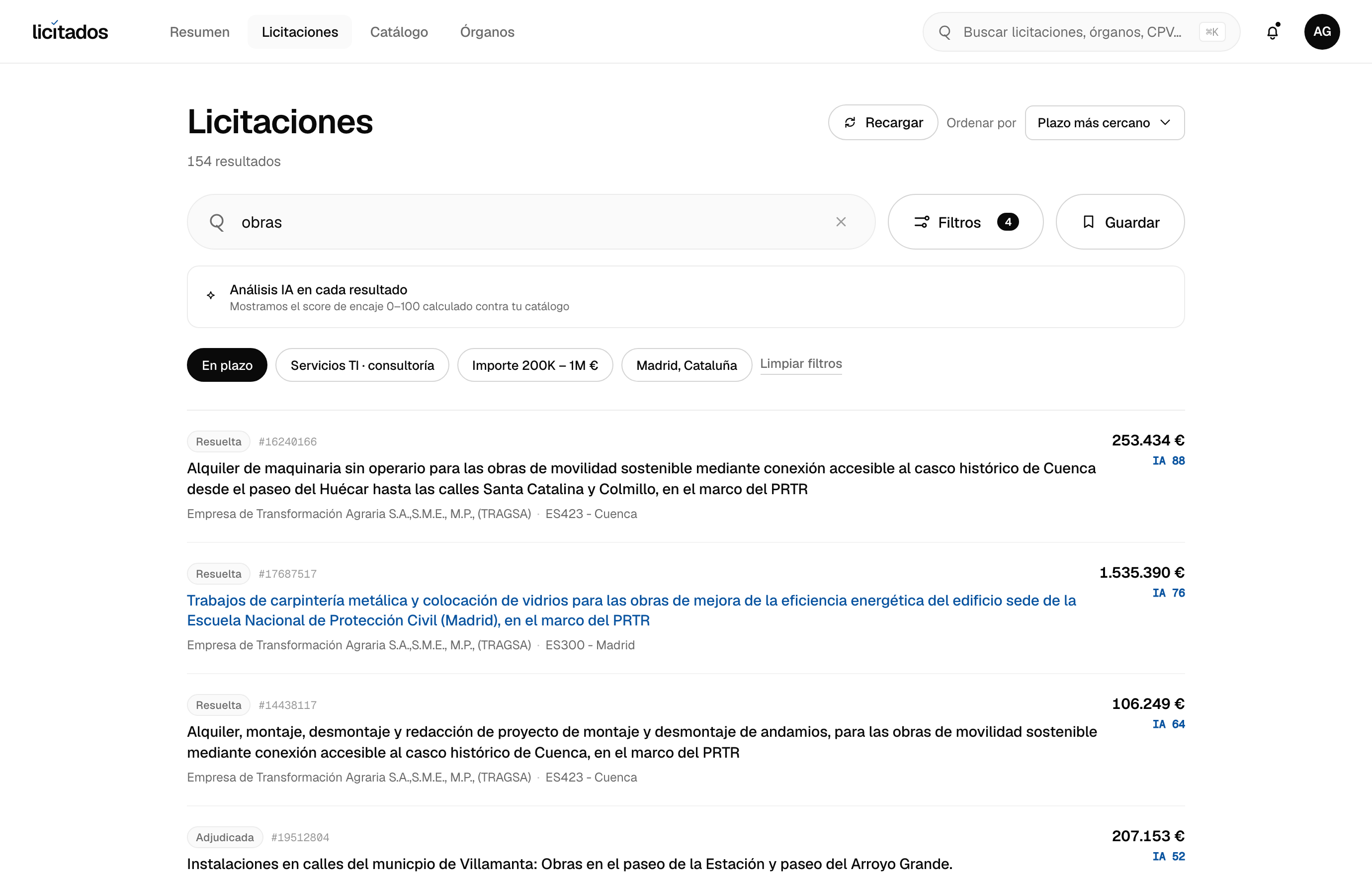Select the Licitaciones tab
The image size is (1372, 875).
(x=300, y=32)
